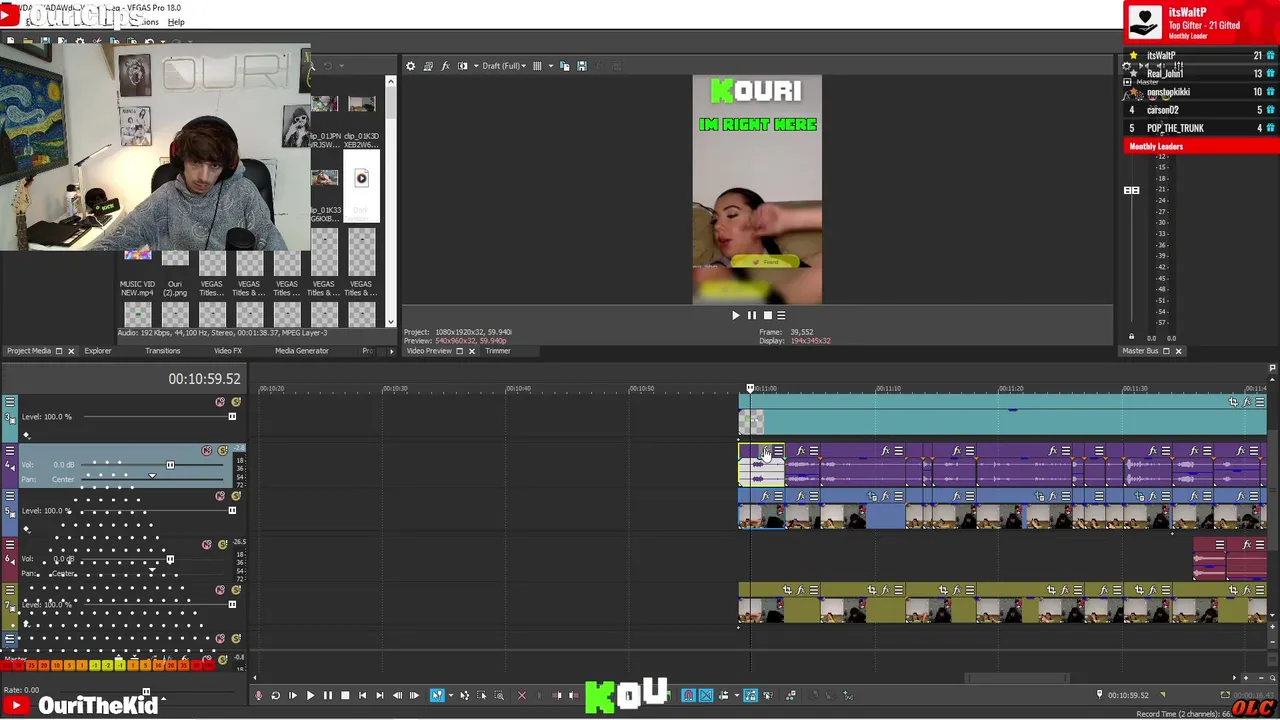1280x720 pixels.
Task: Click Preview on External Monitor icon
Action: click(428, 66)
